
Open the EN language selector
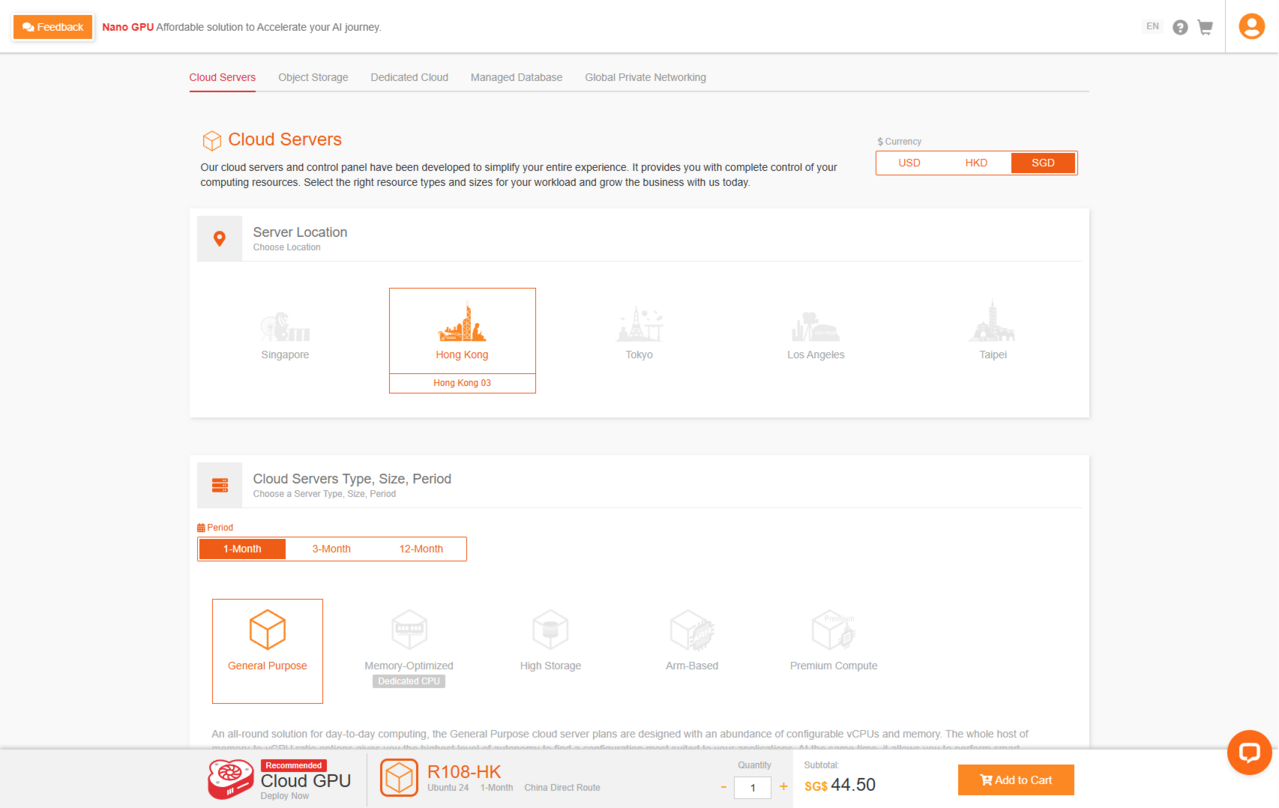click(1152, 27)
